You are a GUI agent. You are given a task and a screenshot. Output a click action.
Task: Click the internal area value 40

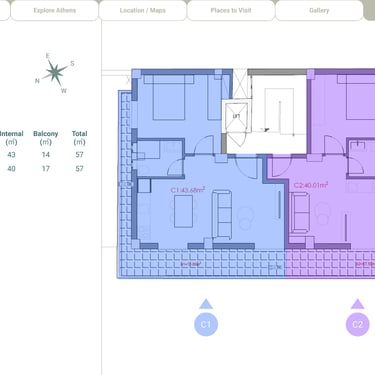coord(11,169)
